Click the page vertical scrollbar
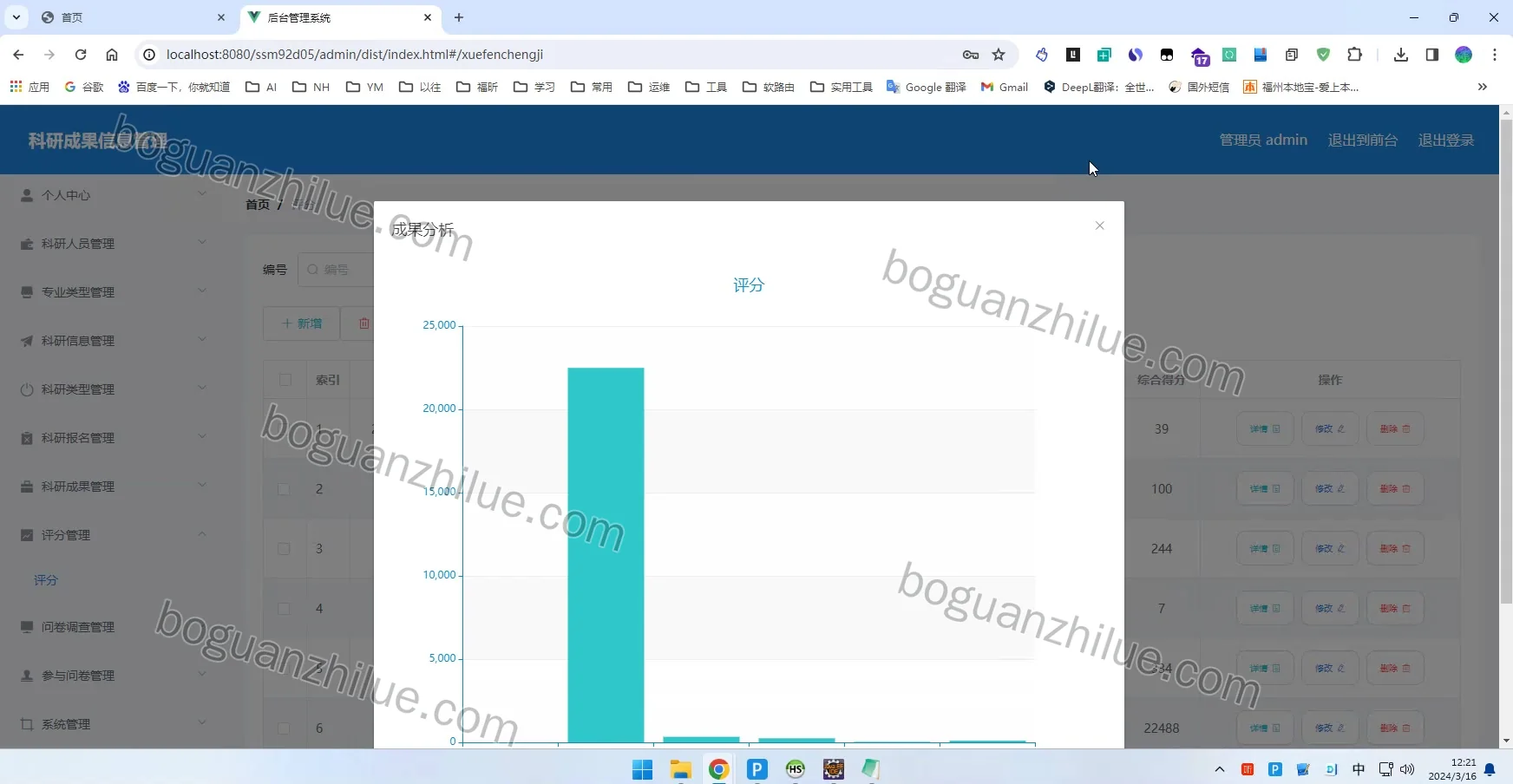Screen dimensions: 1513x784 [1506, 363]
